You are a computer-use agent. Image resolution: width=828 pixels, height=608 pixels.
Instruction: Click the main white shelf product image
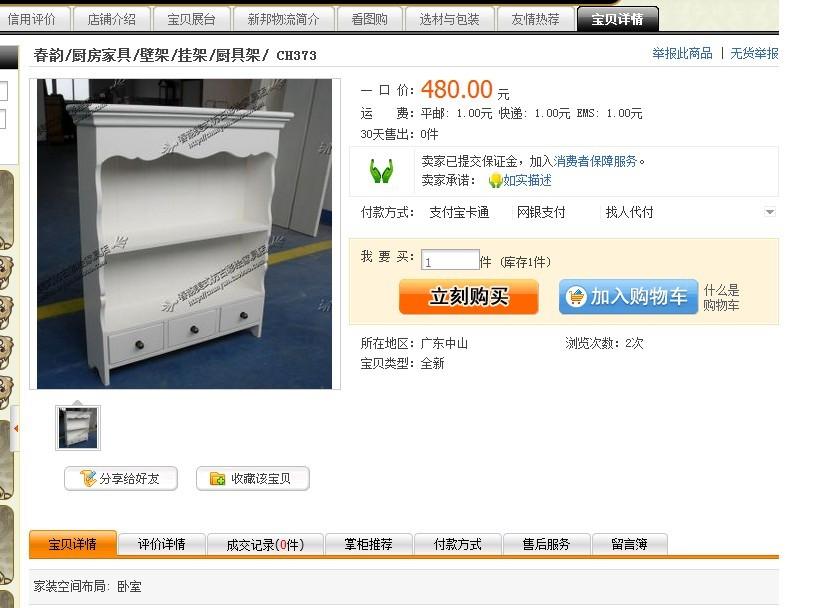pos(185,234)
